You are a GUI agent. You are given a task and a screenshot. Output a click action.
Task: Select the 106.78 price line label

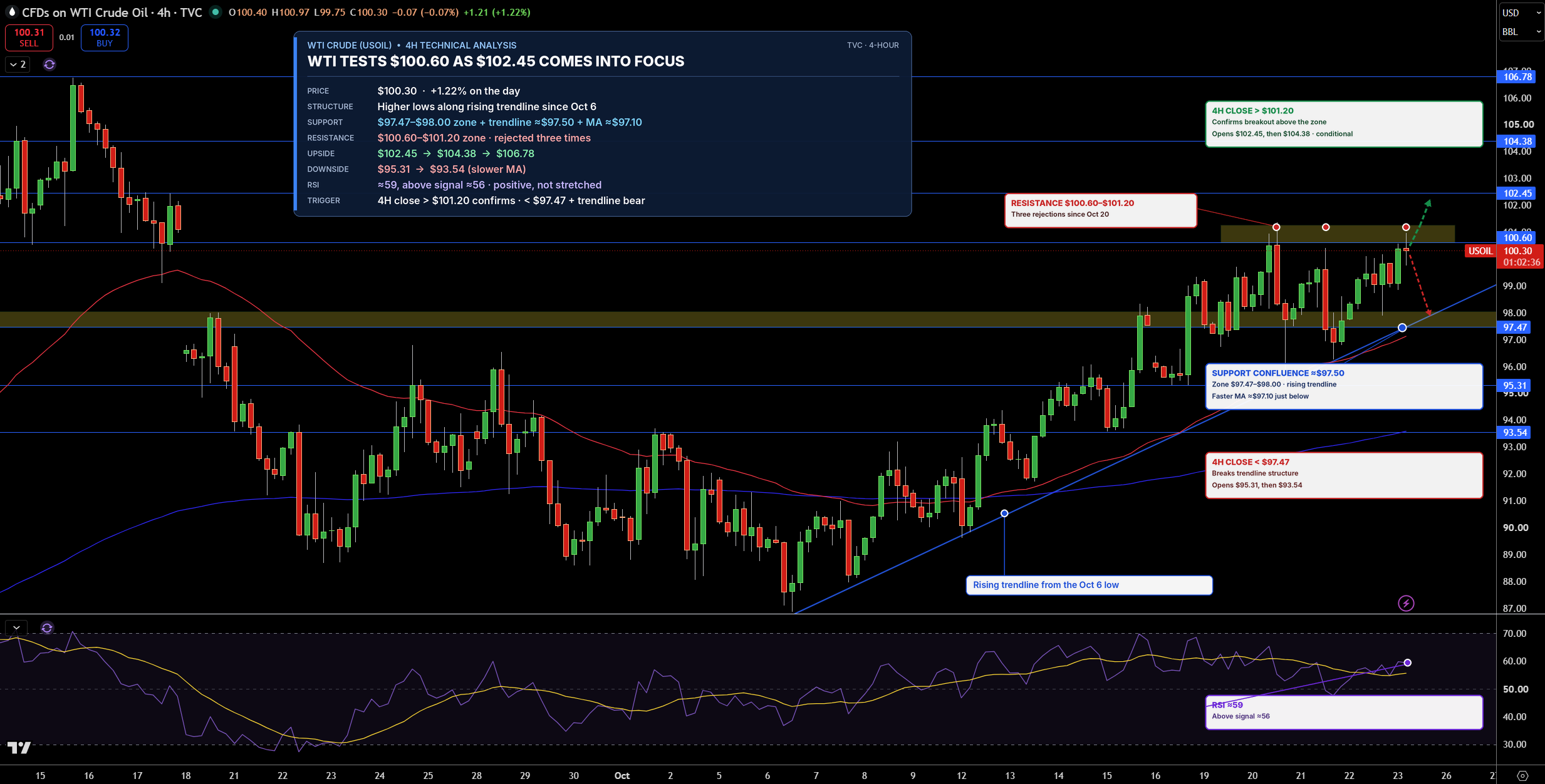1517,77
